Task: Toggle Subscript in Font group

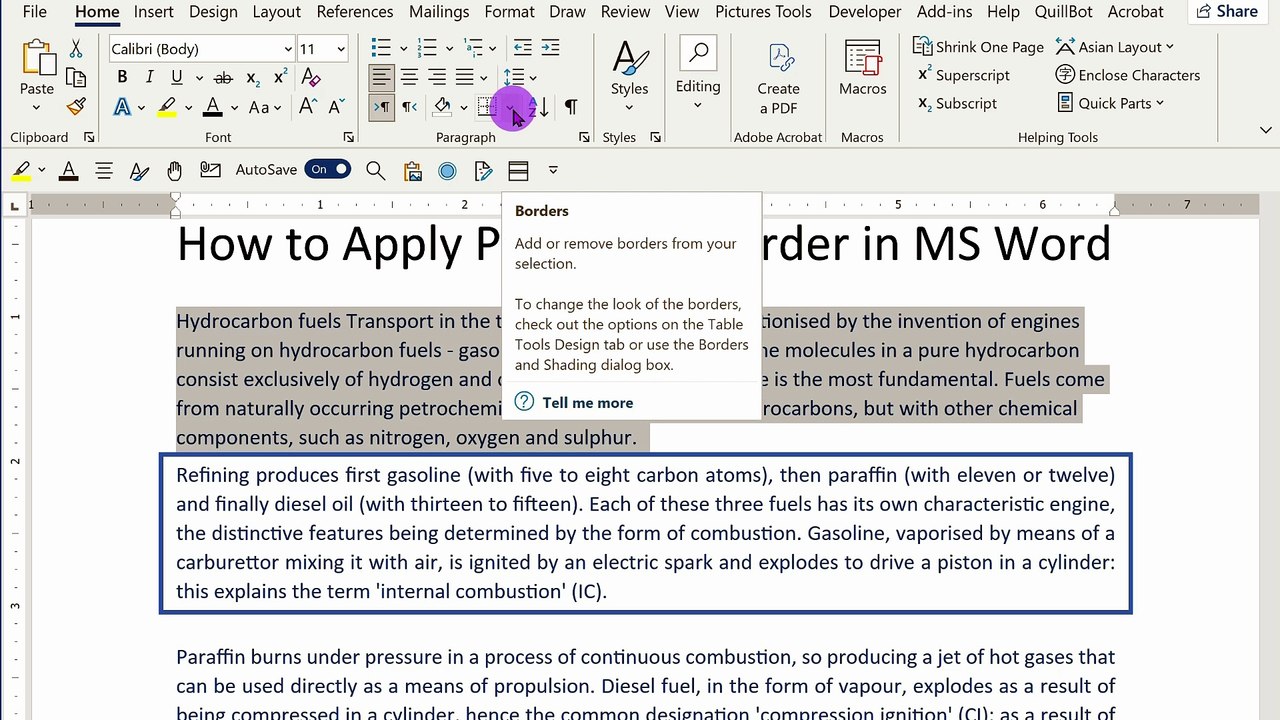Action: [253, 77]
